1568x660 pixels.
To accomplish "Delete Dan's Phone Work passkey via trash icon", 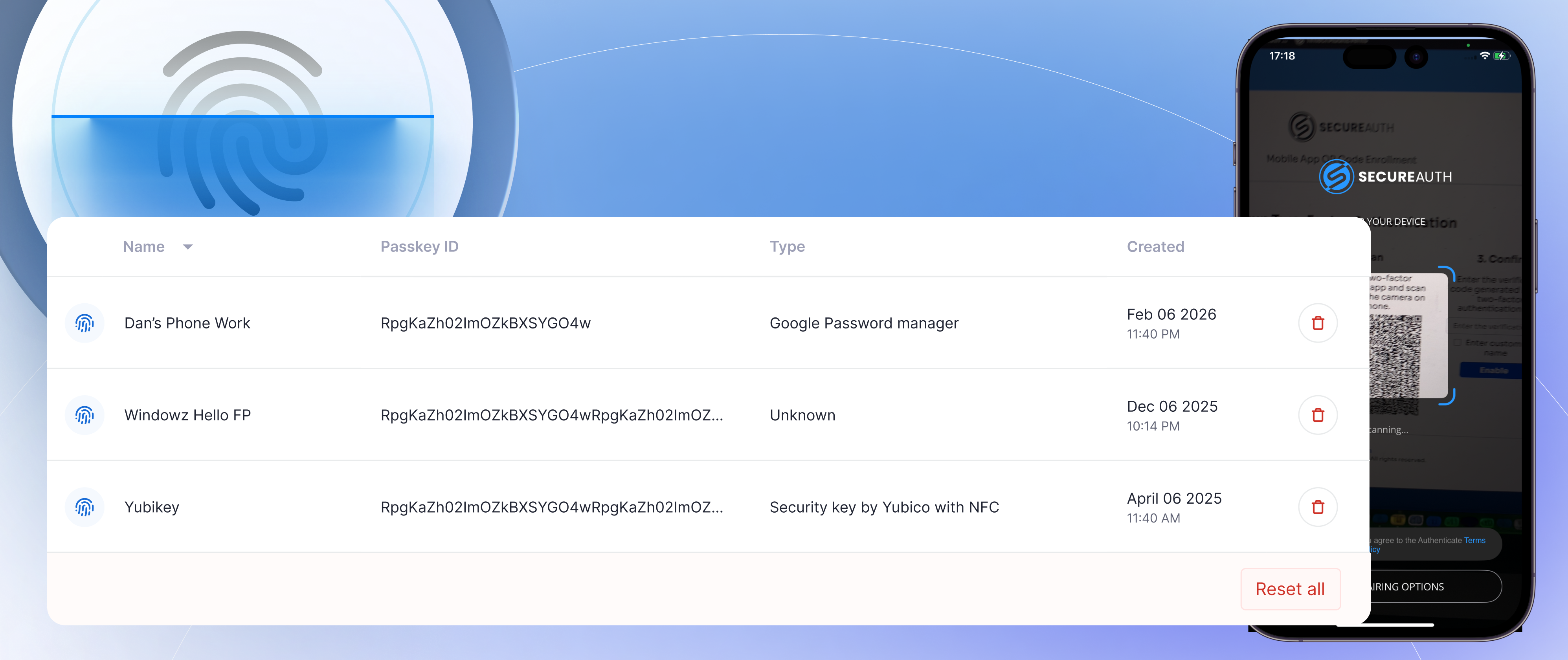I will [1318, 323].
